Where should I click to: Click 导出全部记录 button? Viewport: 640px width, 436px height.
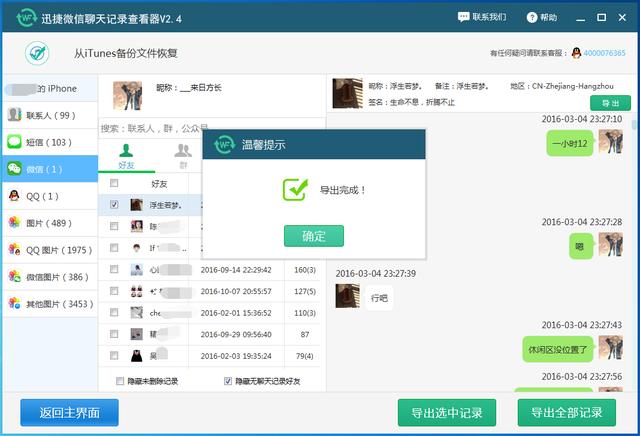pyautogui.click(x=567, y=413)
